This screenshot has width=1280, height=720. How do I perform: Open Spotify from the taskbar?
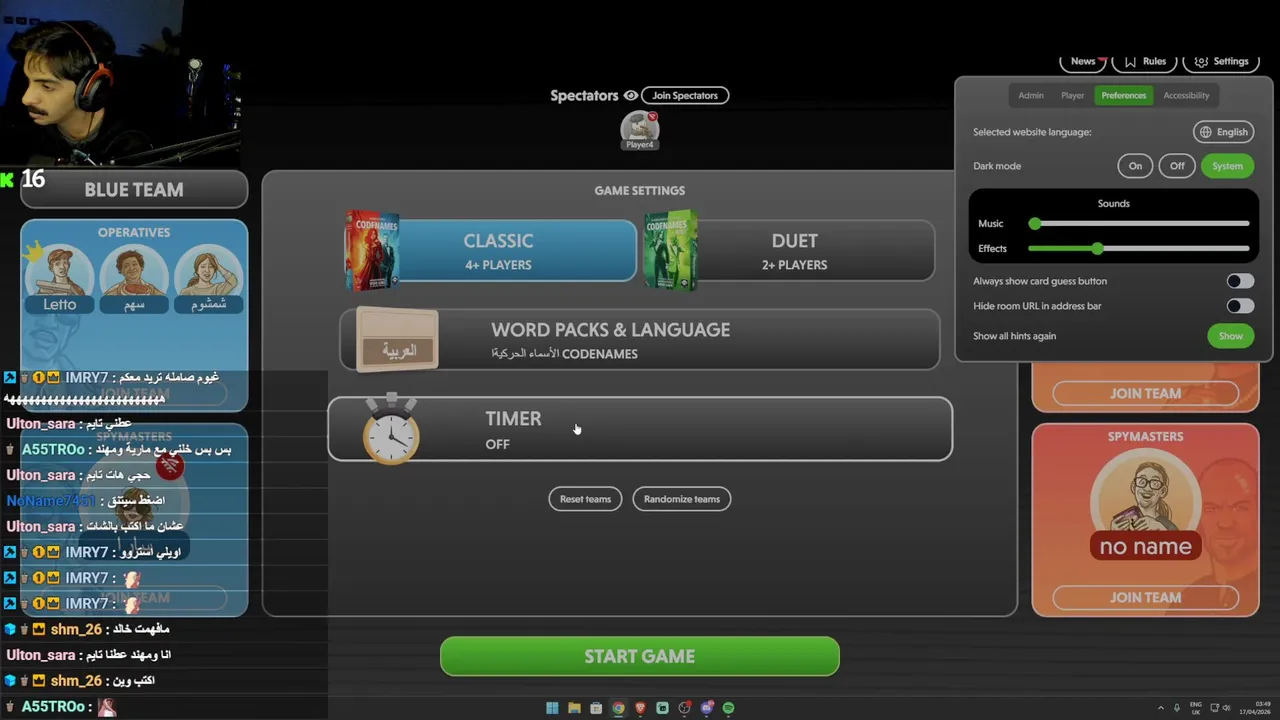click(x=728, y=708)
